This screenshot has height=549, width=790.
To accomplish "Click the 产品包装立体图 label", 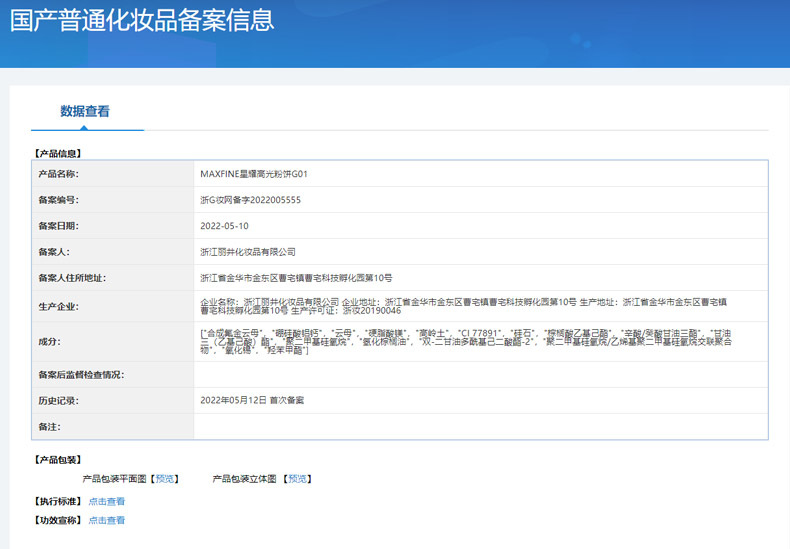I will coord(244,479).
